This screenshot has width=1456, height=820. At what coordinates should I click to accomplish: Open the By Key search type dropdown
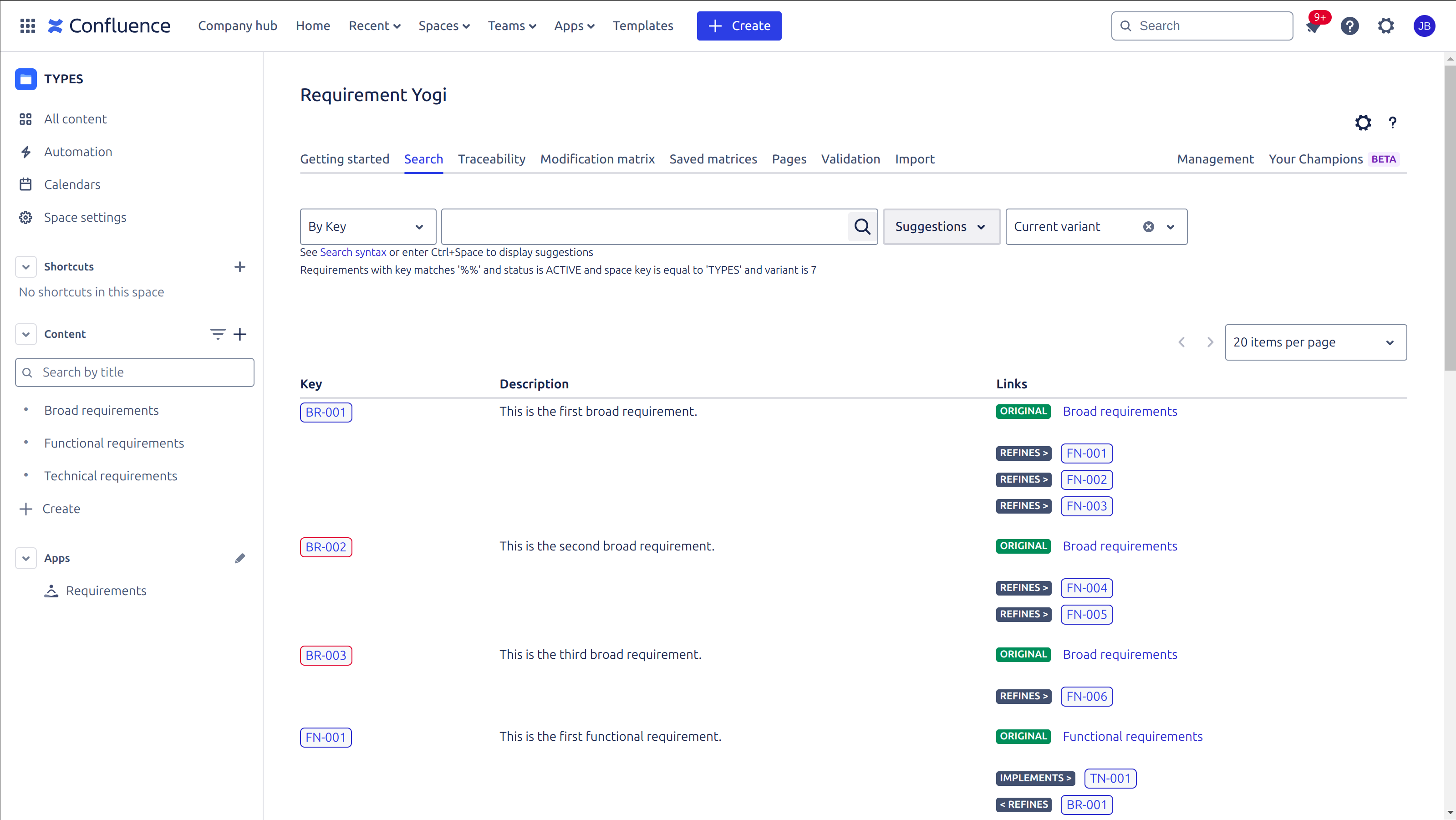click(367, 227)
